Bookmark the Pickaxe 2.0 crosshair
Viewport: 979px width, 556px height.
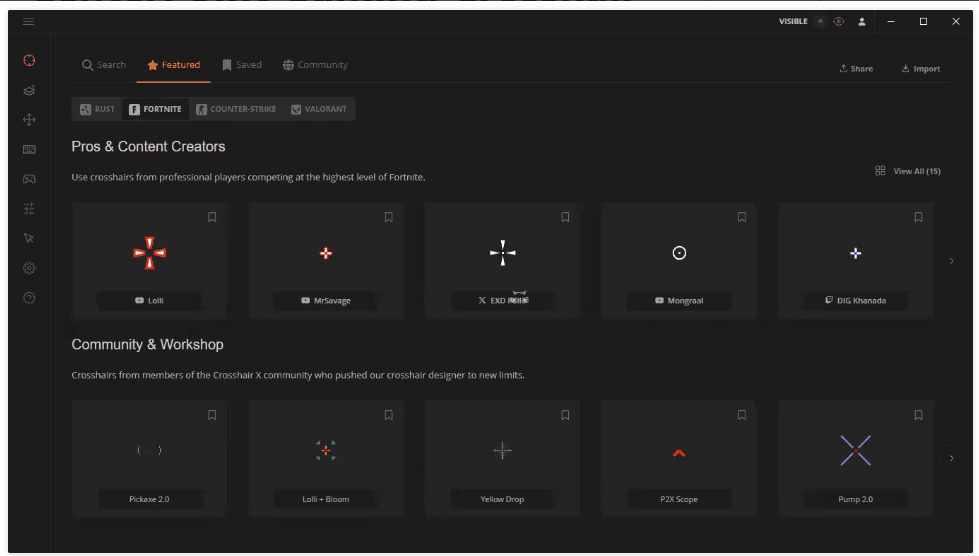[x=212, y=415]
